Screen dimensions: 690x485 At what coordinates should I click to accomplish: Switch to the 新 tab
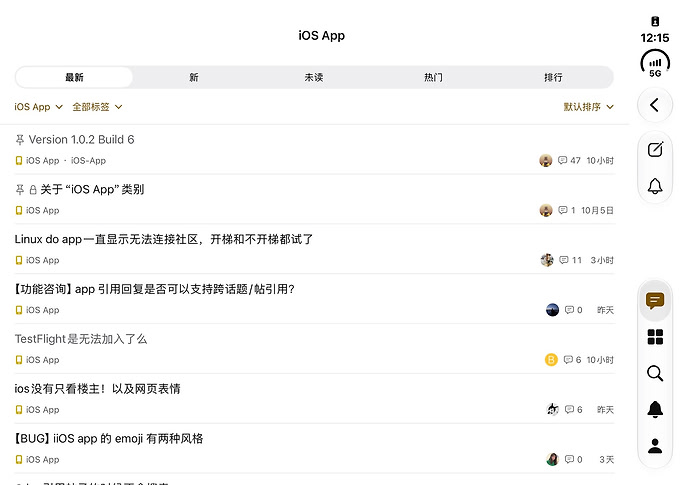[194, 77]
